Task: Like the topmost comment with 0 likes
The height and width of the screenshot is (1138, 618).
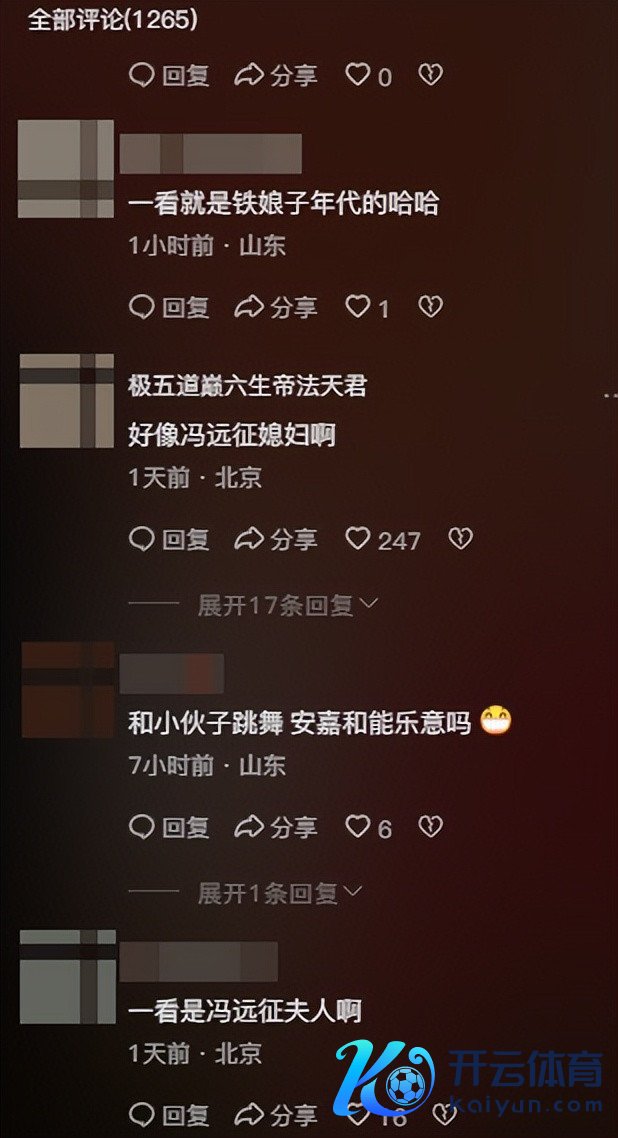Action: tap(368, 75)
